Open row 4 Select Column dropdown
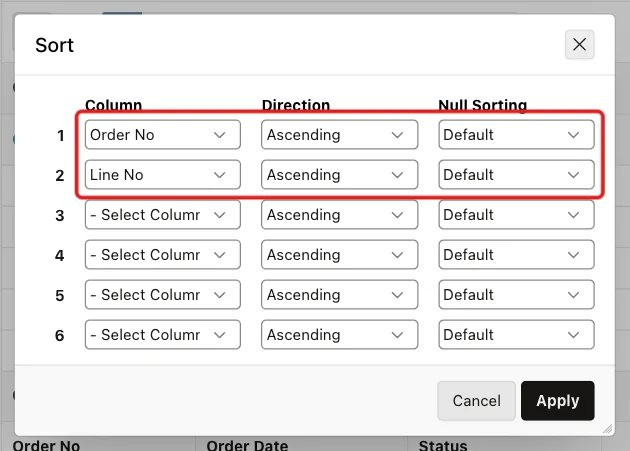This screenshot has height=451, width=630. (163, 254)
